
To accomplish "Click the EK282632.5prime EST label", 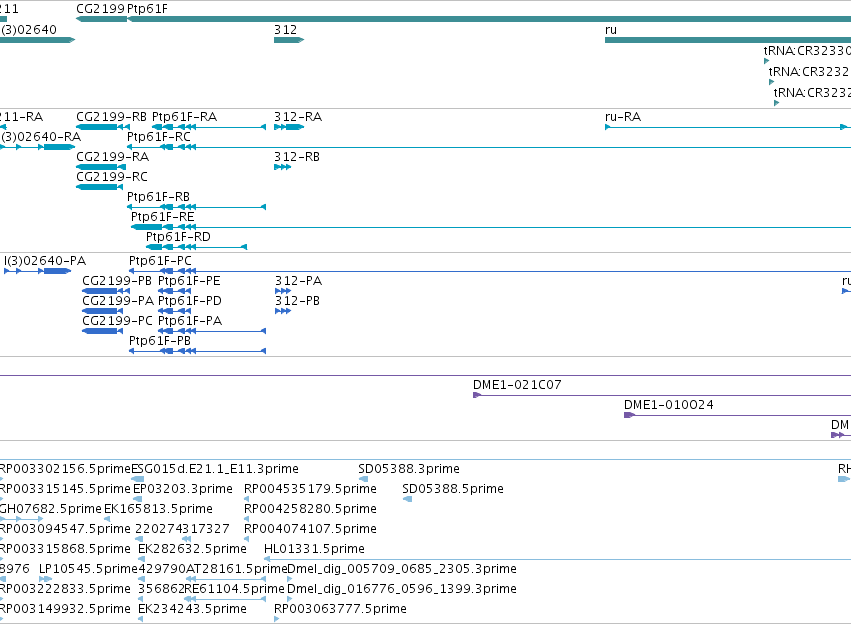I will tap(192, 549).
